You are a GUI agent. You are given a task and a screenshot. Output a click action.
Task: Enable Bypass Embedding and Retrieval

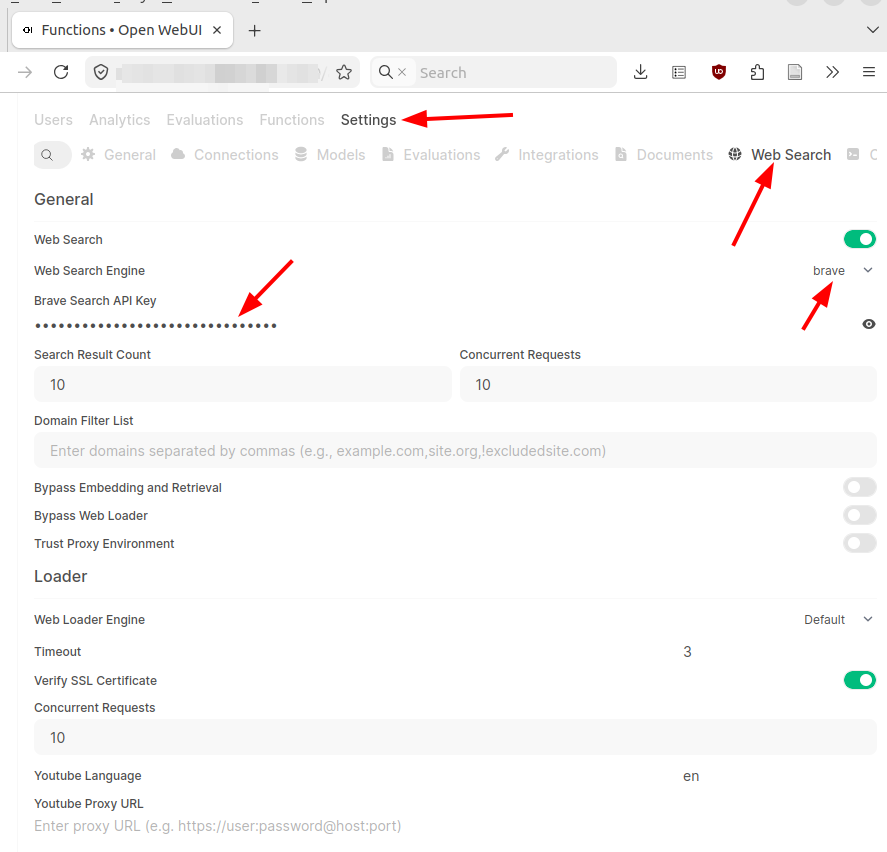pos(859,488)
